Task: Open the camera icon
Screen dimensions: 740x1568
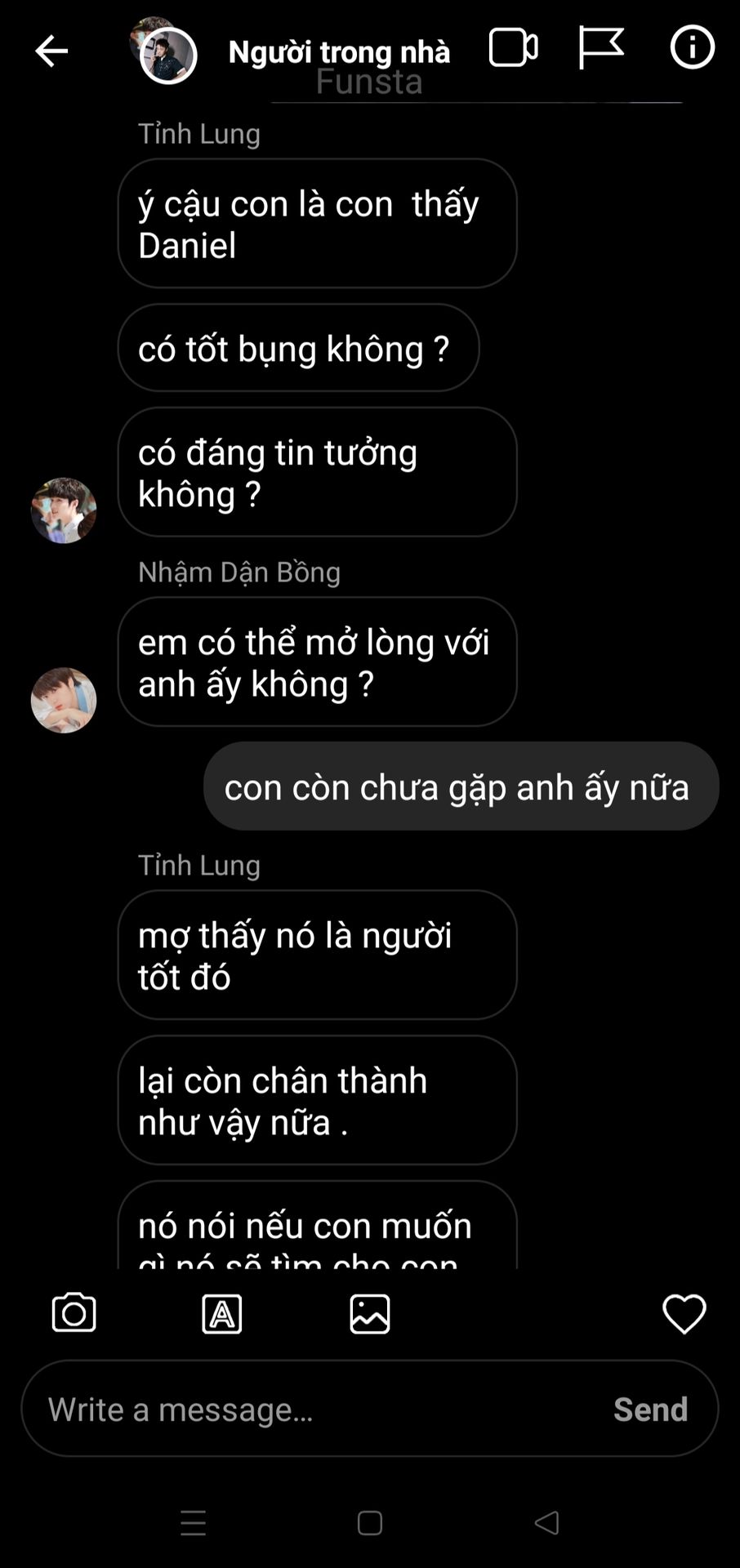Action: tap(74, 1313)
